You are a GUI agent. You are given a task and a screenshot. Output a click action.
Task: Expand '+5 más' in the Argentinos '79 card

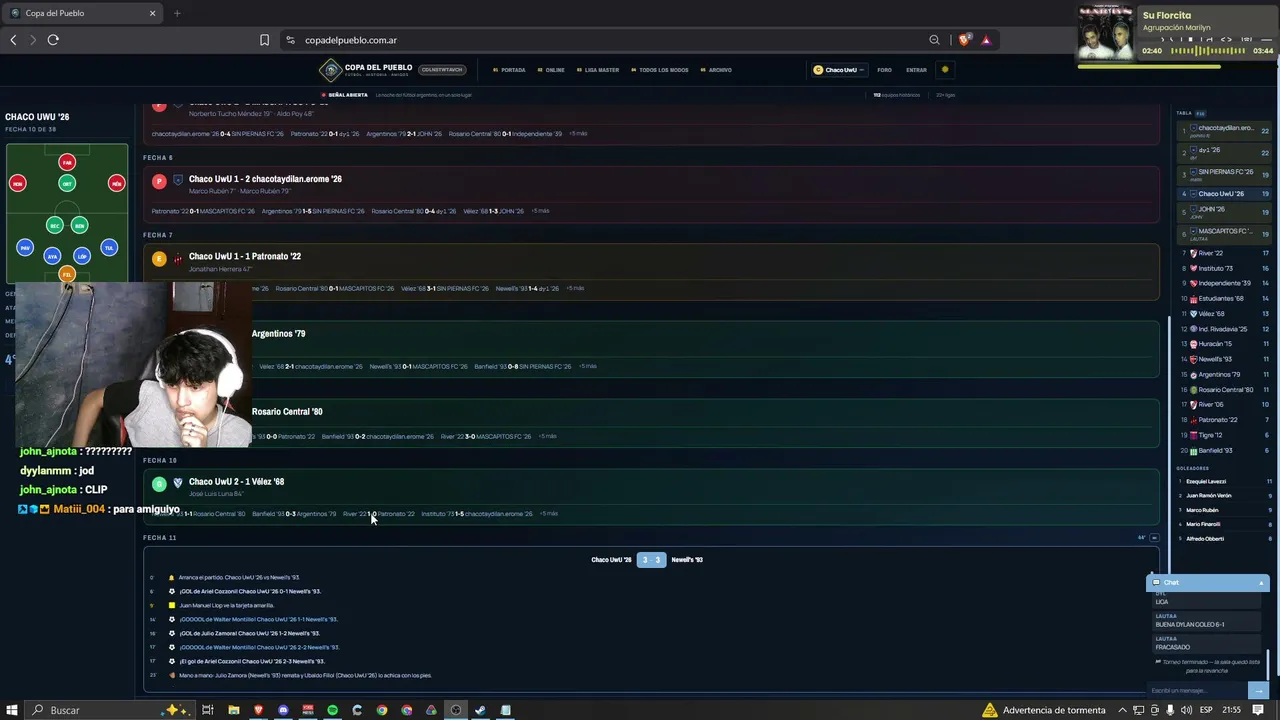click(x=587, y=366)
